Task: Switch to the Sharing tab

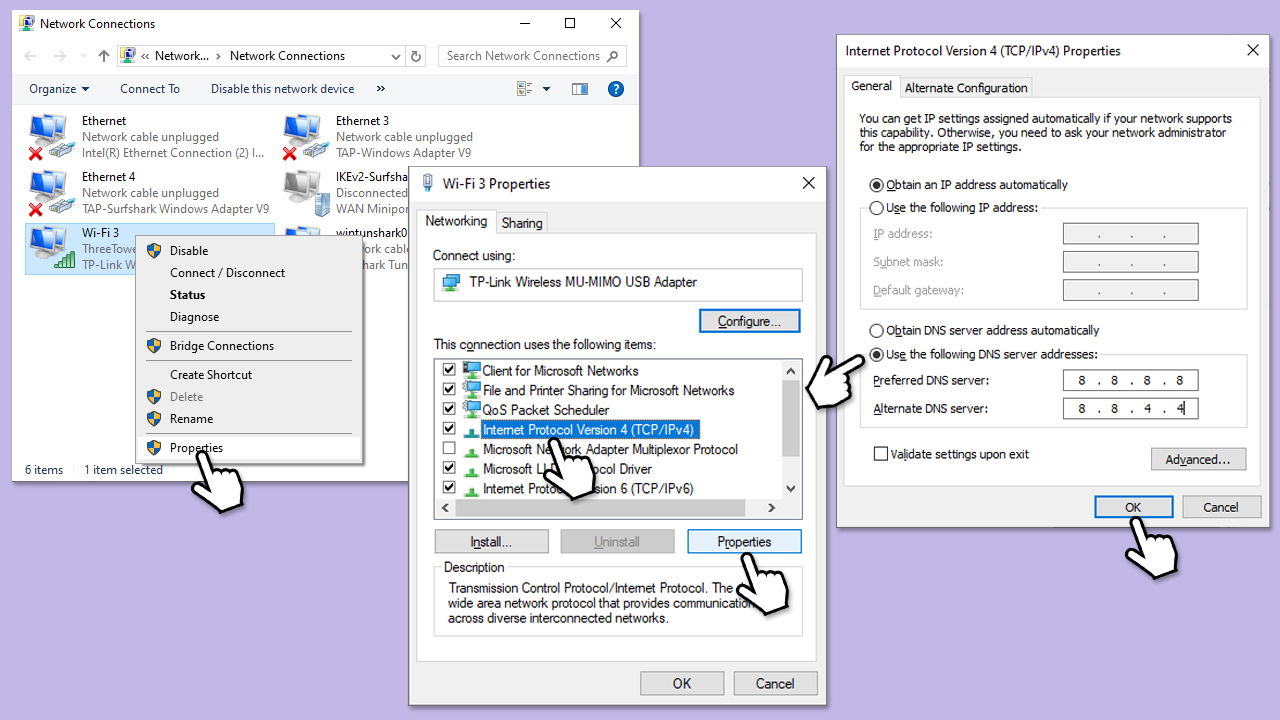Action: tap(522, 223)
